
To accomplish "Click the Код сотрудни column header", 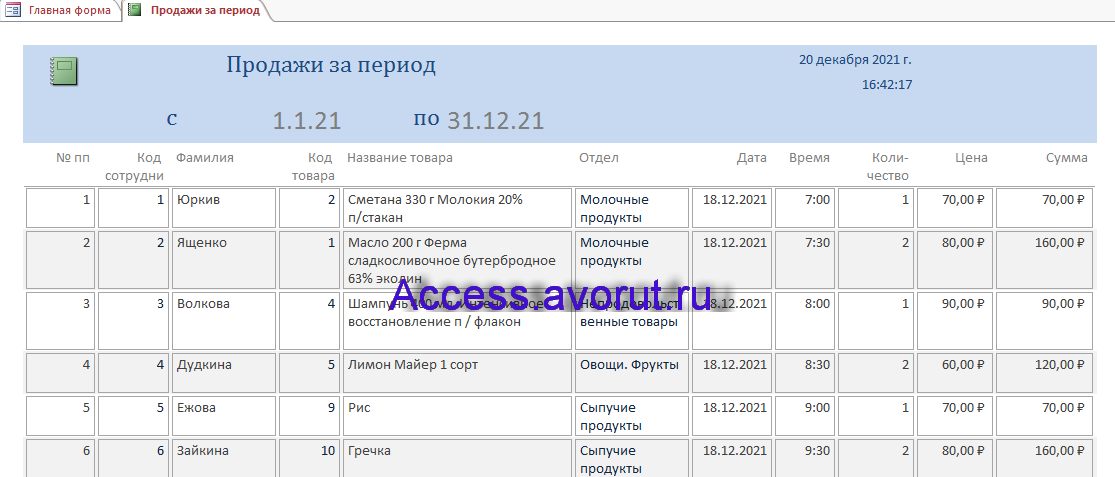I will click(x=134, y=166).
